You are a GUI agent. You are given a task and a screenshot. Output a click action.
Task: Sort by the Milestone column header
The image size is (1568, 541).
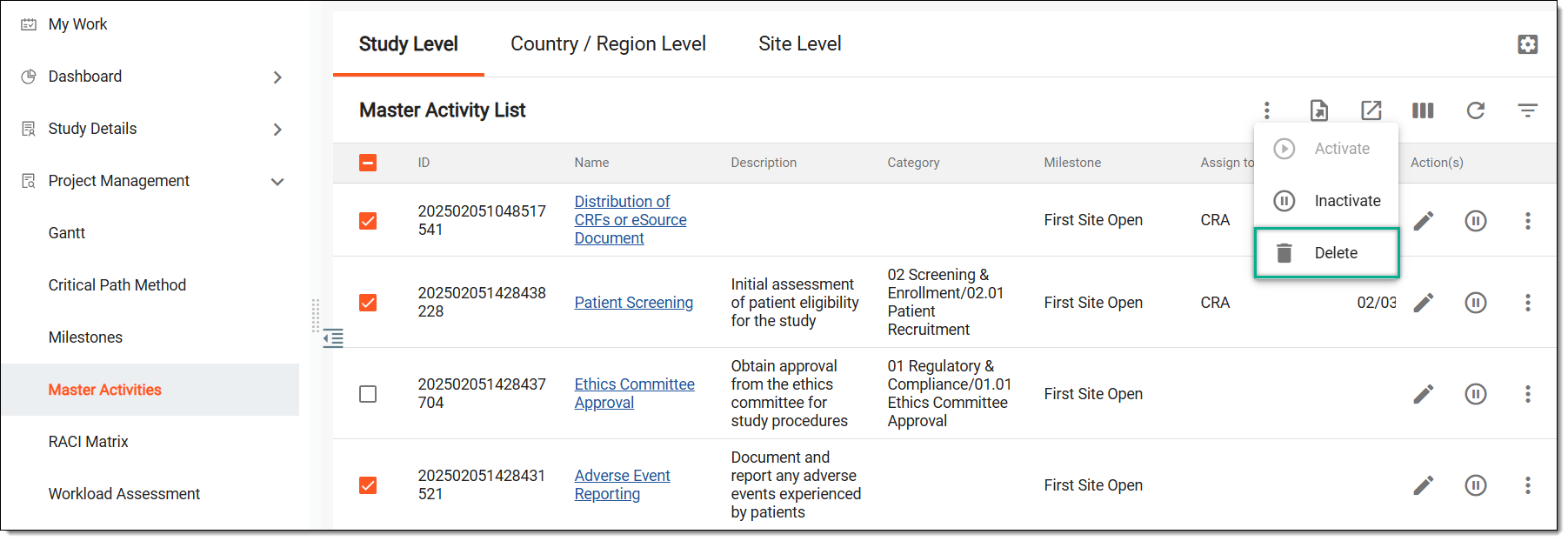pyautogui.click(x=1072, y=163)
